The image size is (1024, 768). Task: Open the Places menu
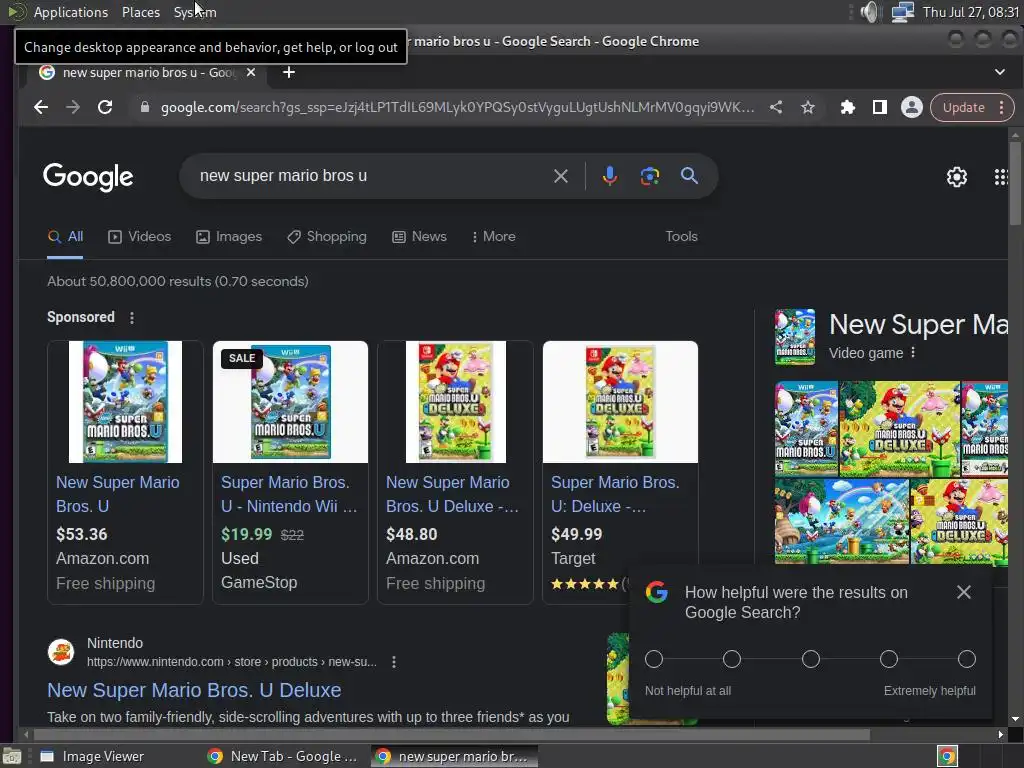point(140,12)
